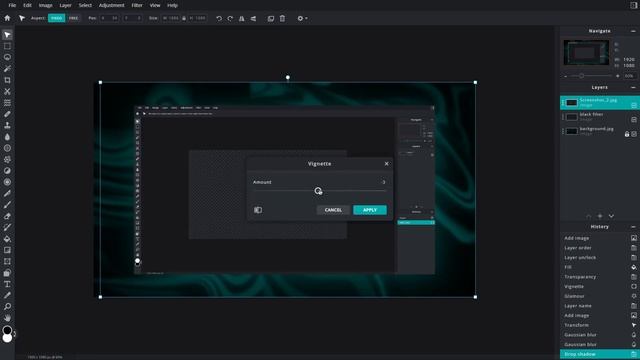The width and height of the screenshot is (640, 360).
Task: Toggle icon on black filter layer row
Action: pyautogui.click(x=634, y=120)
